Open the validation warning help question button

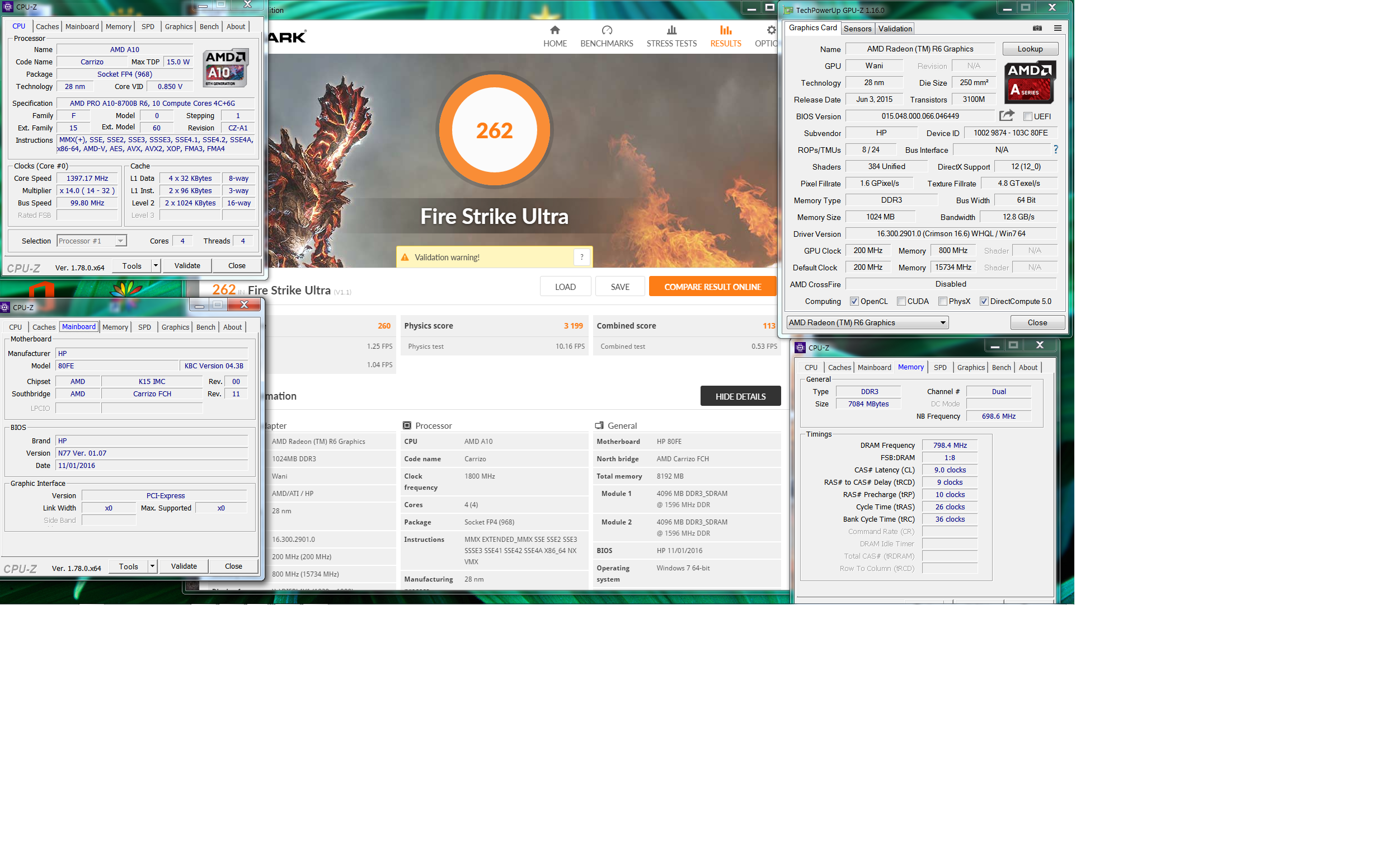581,257
